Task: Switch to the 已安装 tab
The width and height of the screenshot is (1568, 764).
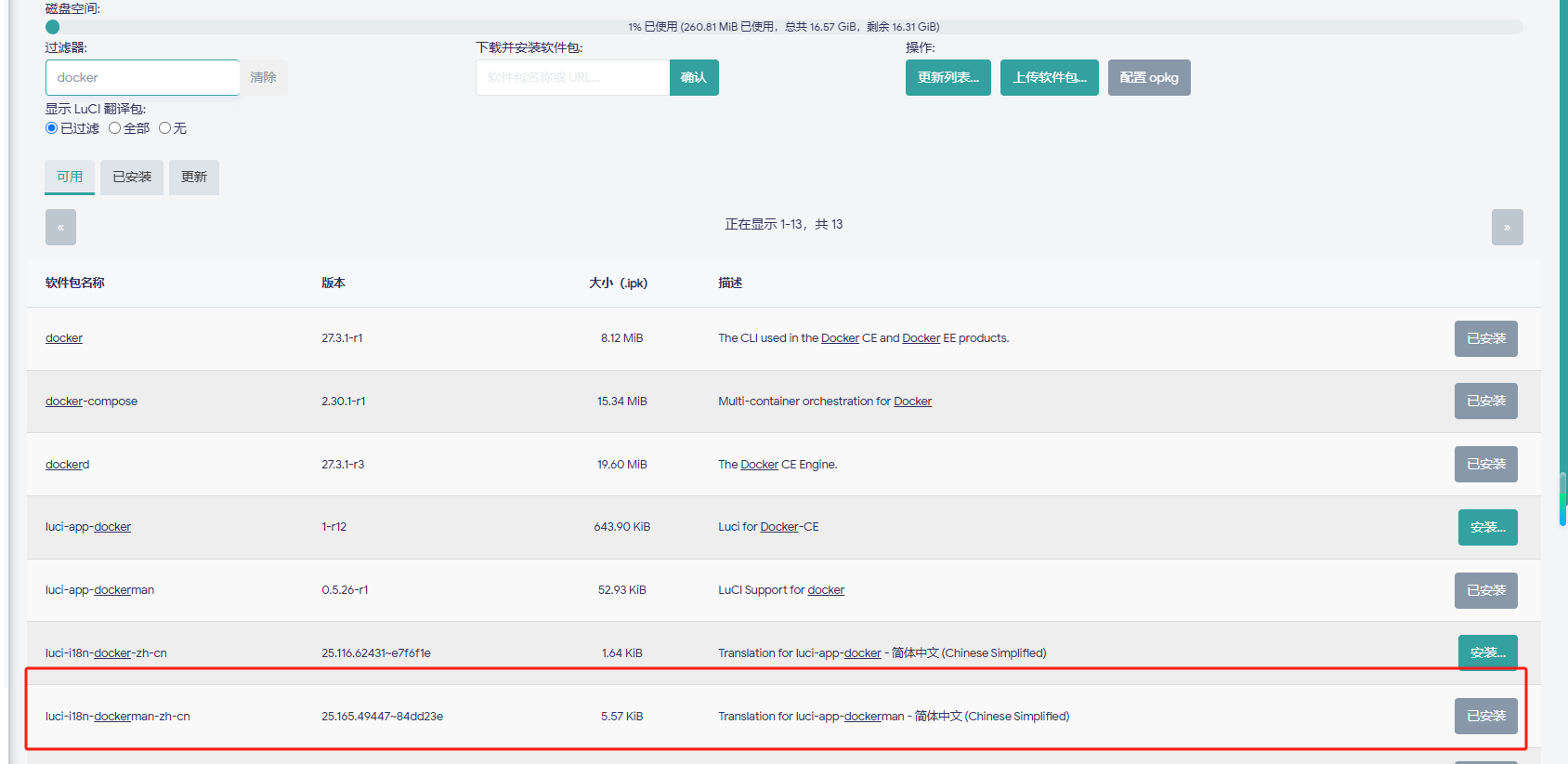Action: (132, 177)
